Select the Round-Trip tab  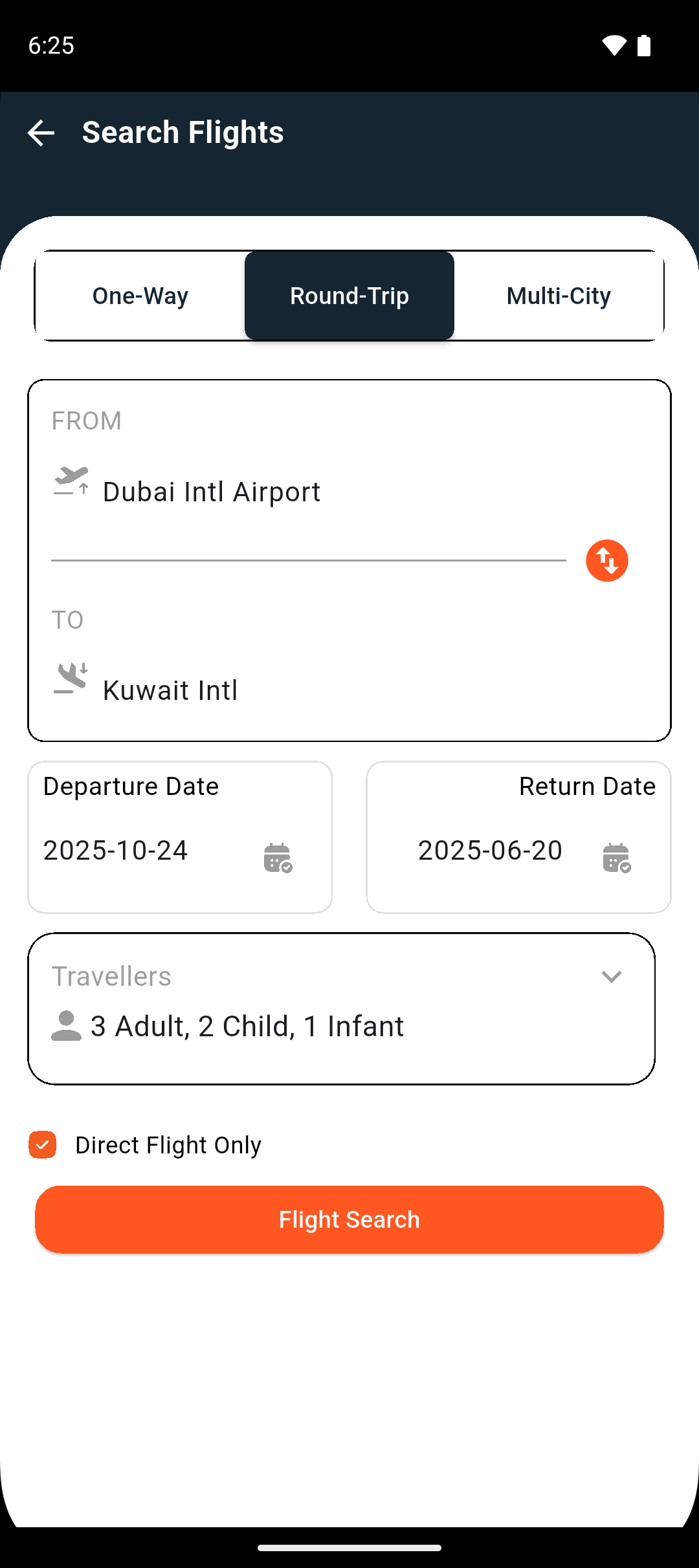(349, 296)
